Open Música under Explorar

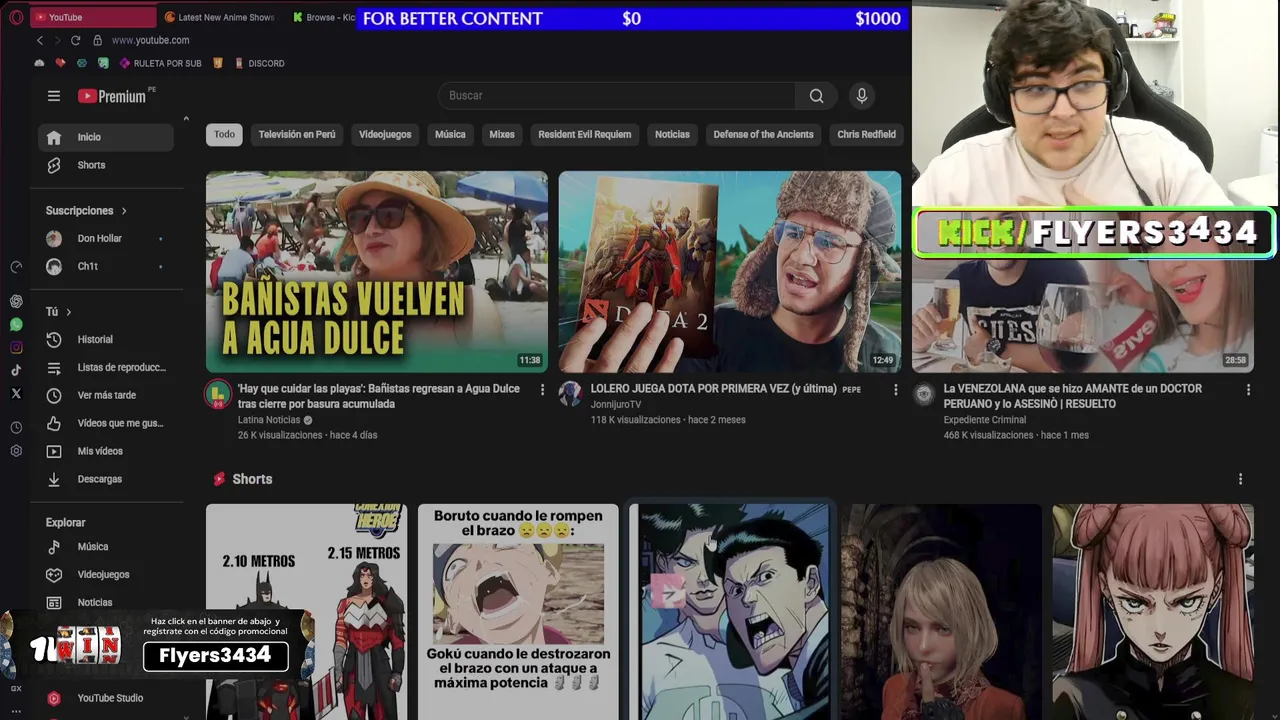point(106,547)
